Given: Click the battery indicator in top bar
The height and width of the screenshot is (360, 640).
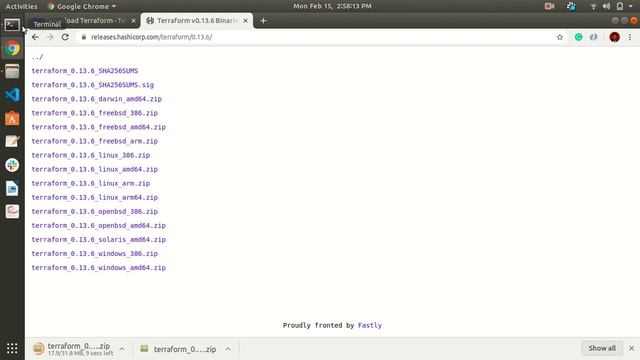Looking at the screenshot, I should tap(620, 6).
